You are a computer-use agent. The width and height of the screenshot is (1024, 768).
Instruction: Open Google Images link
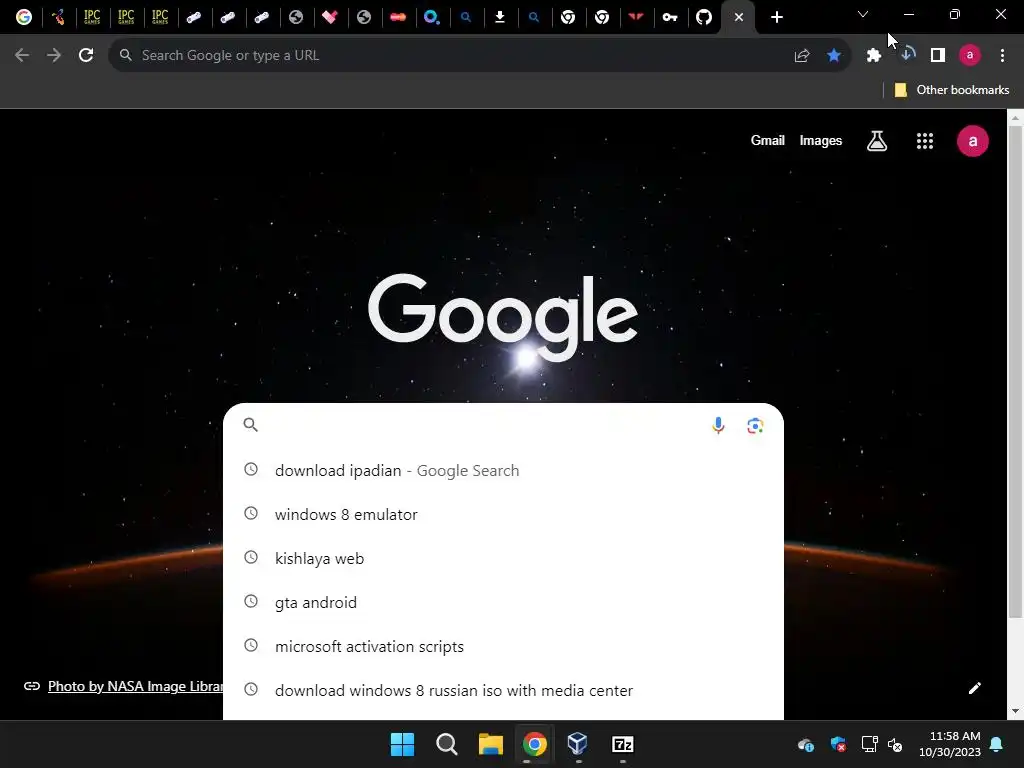coord(821,140)
